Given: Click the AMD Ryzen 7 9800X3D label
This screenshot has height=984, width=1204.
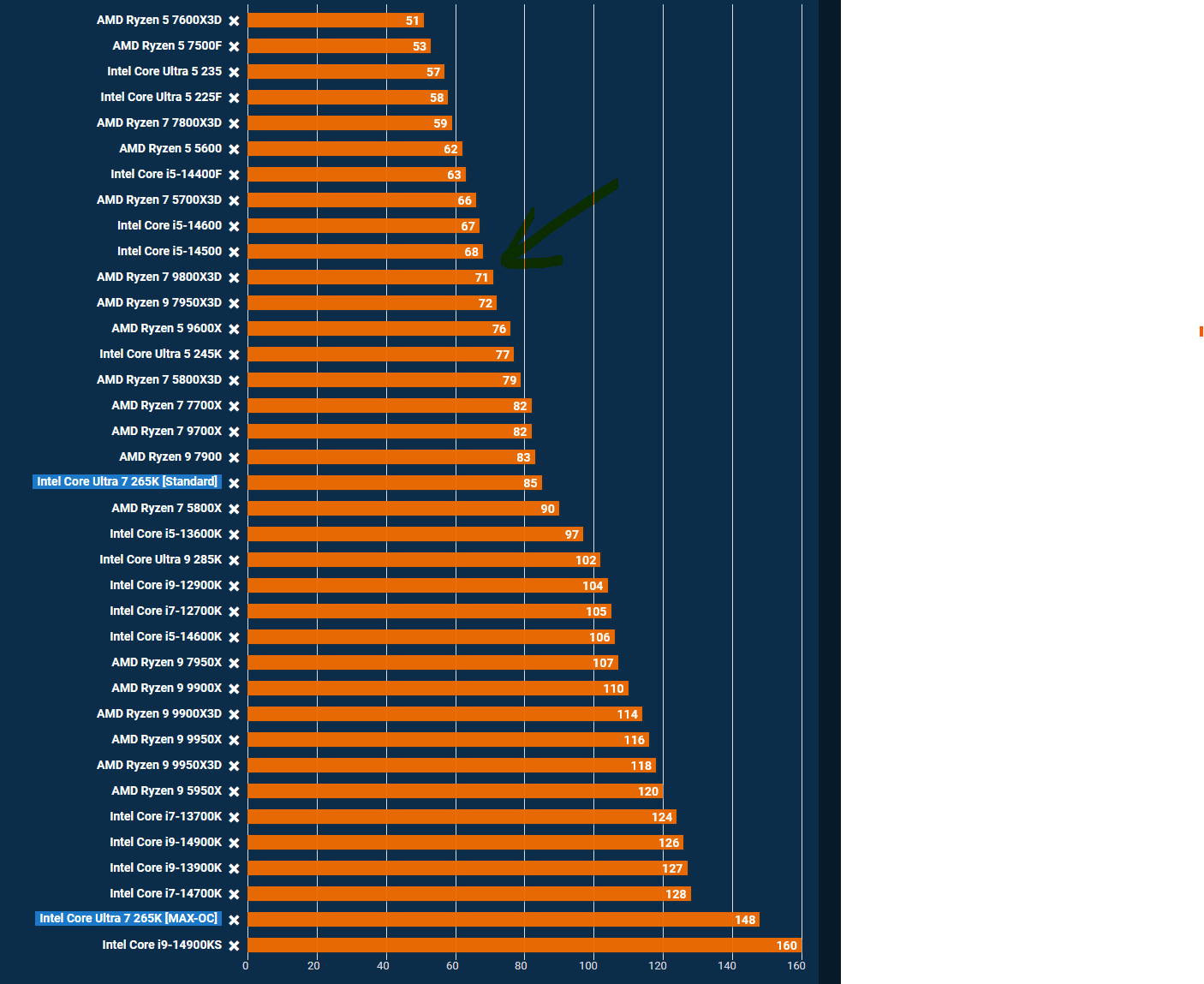Looking at the screenshot, I should pyautogui.click(x=159, y=277).
